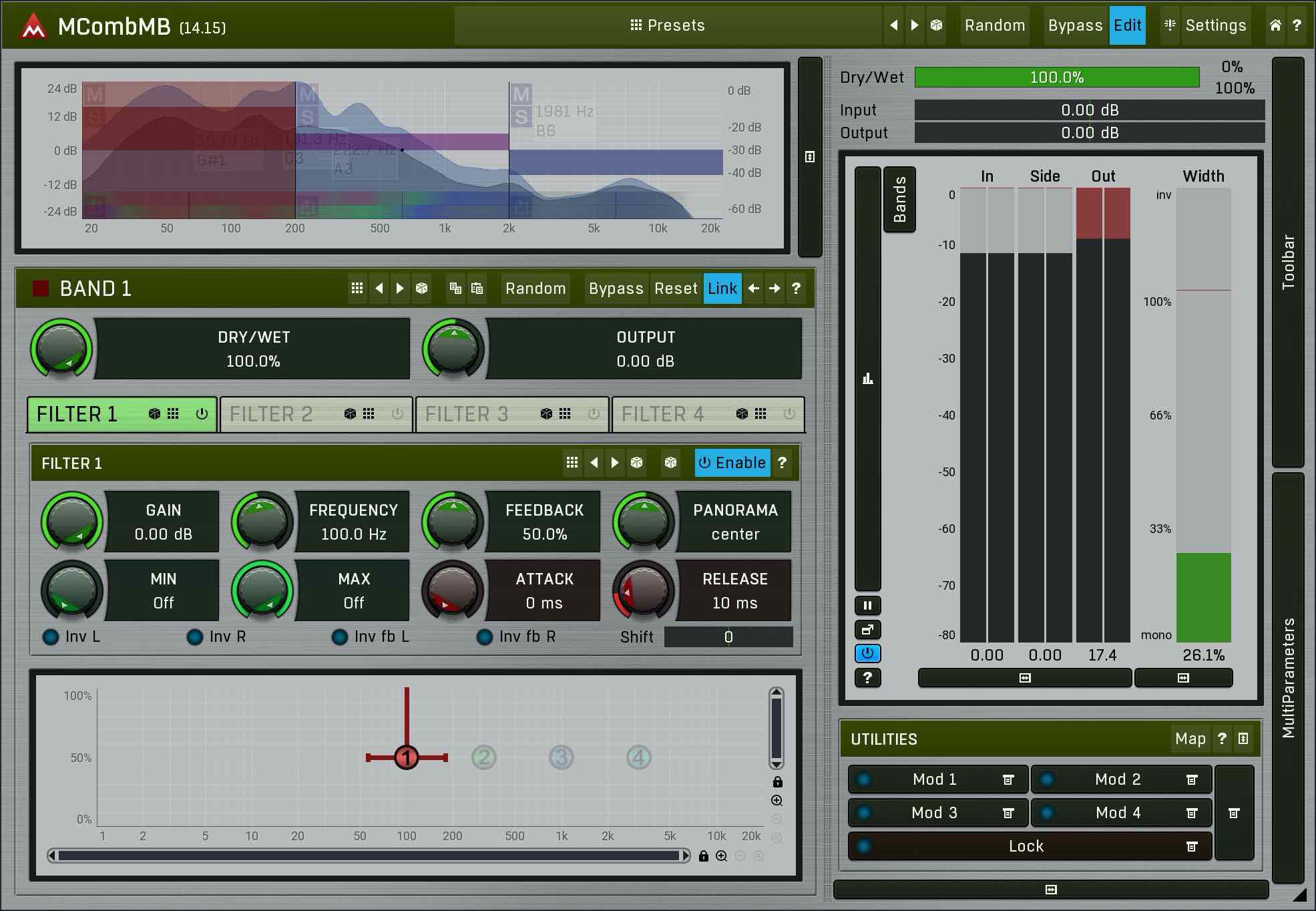
Task: Expand the Mod 1 options menu
Action: pyautogui.click(x=1008, y=779)
